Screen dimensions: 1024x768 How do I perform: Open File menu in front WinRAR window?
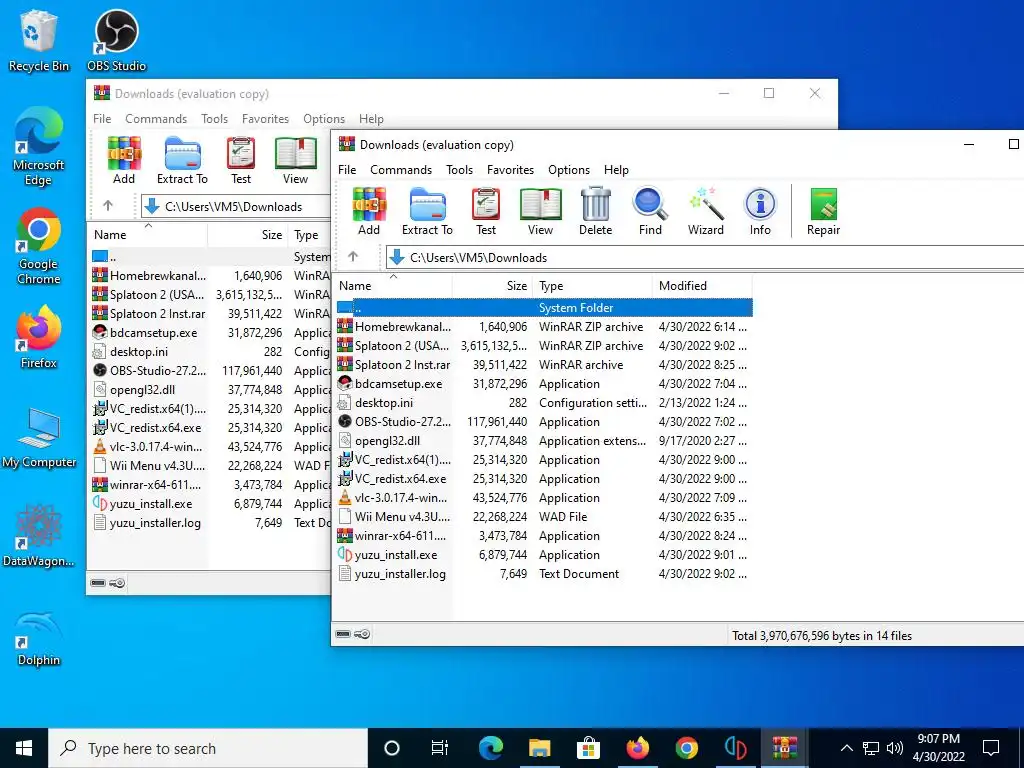[347, 170]
